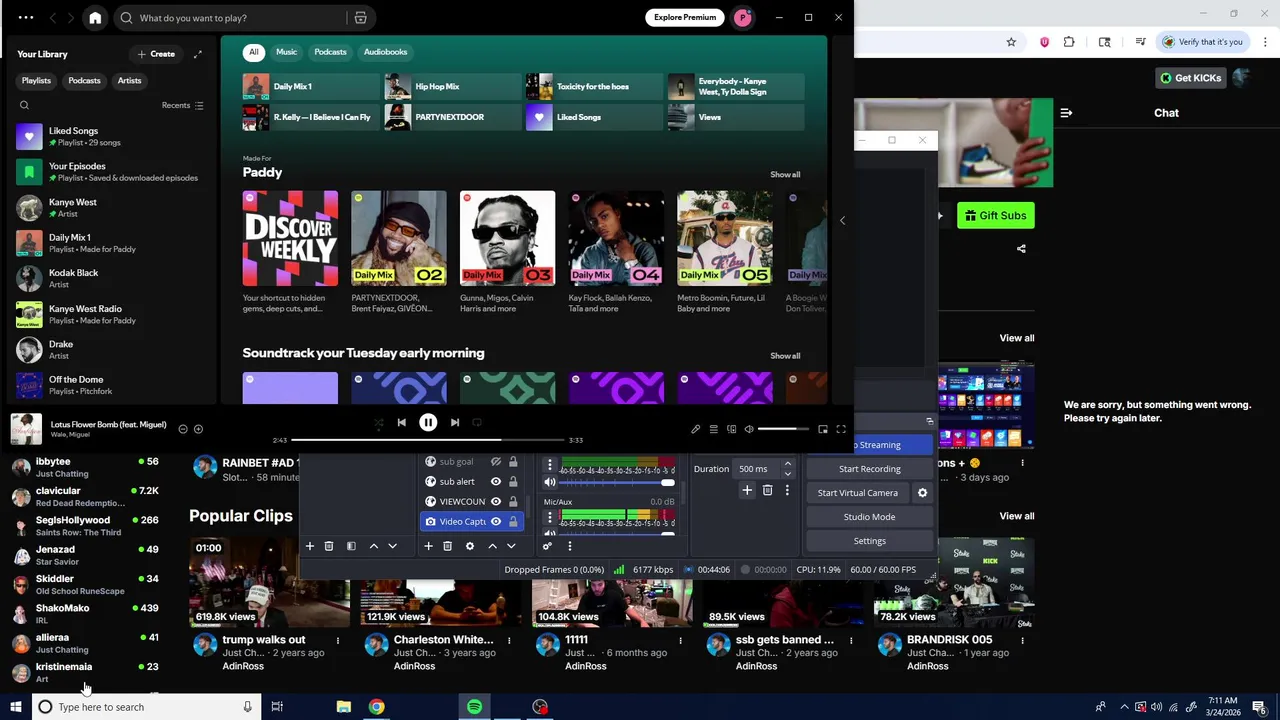Increase transition Duration spinner
Viewport: 1280px width, 720px height.
tap(787, 464)
